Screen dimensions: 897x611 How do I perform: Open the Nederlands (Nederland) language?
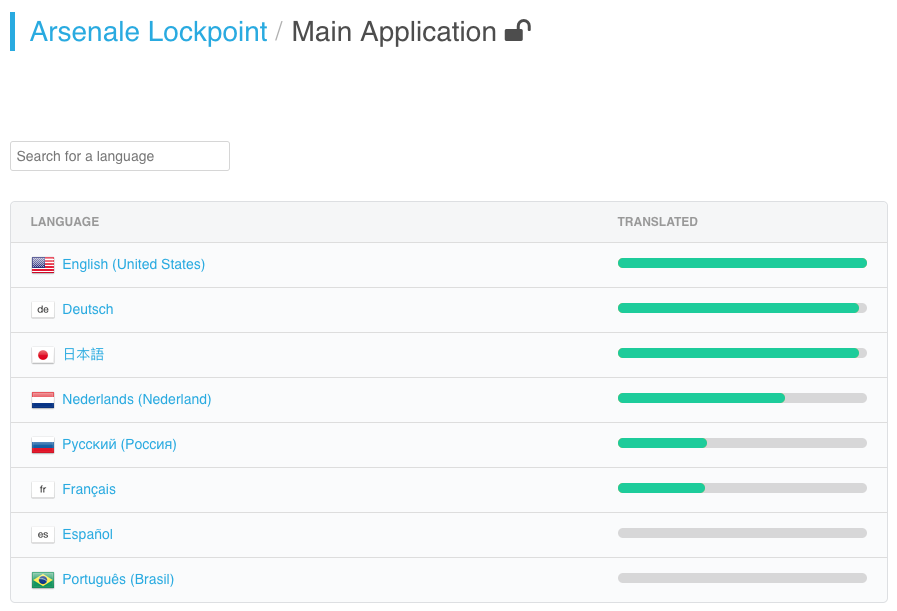click(137, 399)
